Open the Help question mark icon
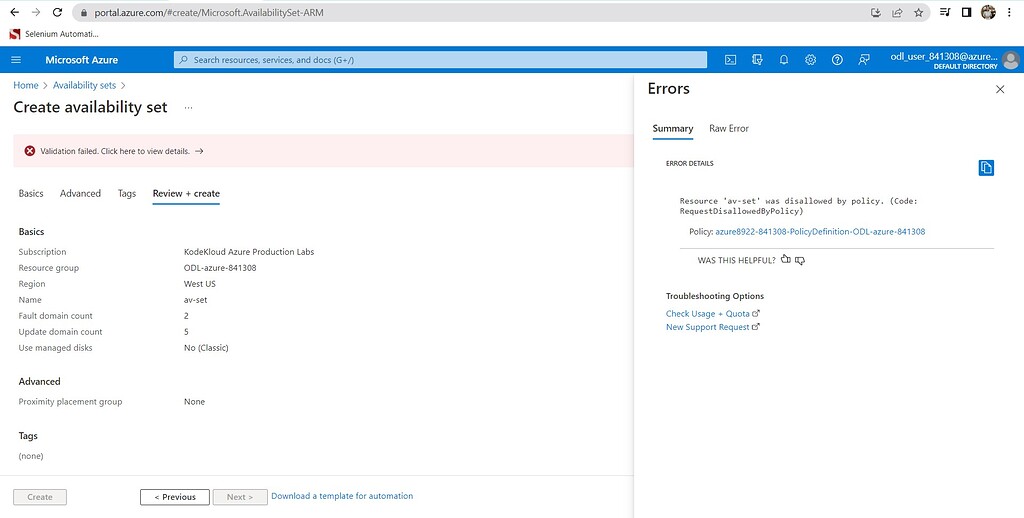Viewport: 1024px width, 518px height. 837,60
